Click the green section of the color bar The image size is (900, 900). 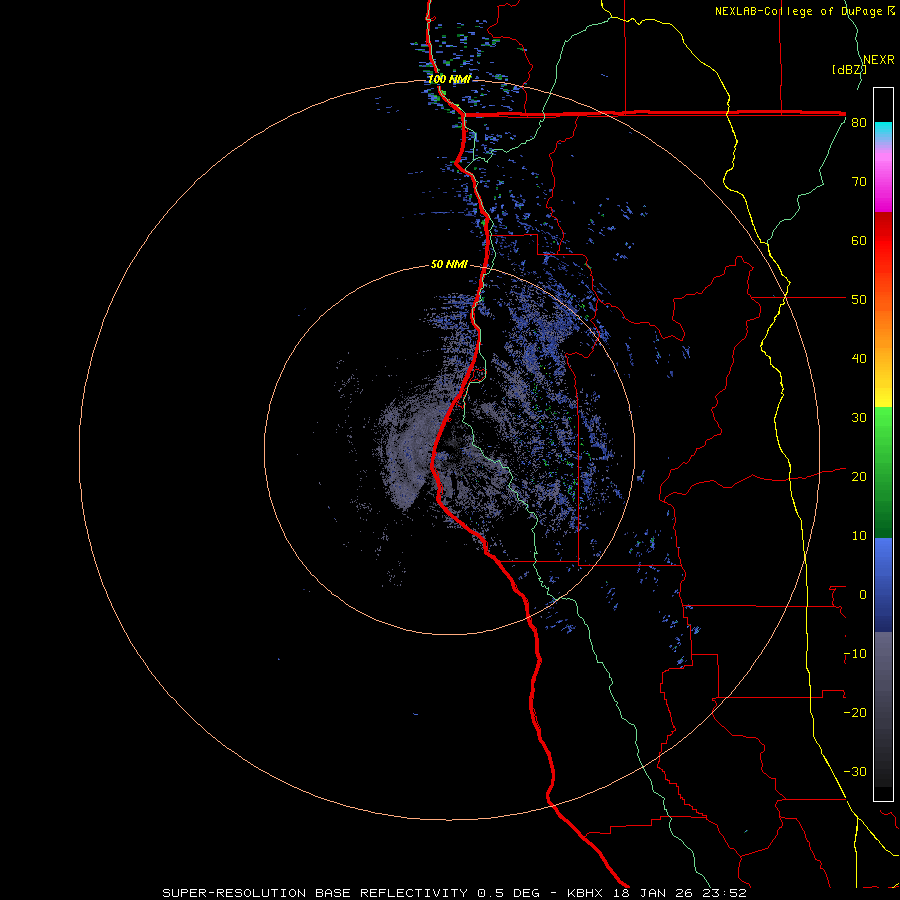(883, 472)
